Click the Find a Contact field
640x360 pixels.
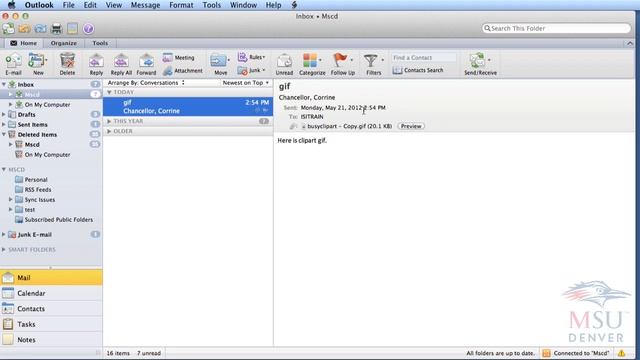coord(424,58)
